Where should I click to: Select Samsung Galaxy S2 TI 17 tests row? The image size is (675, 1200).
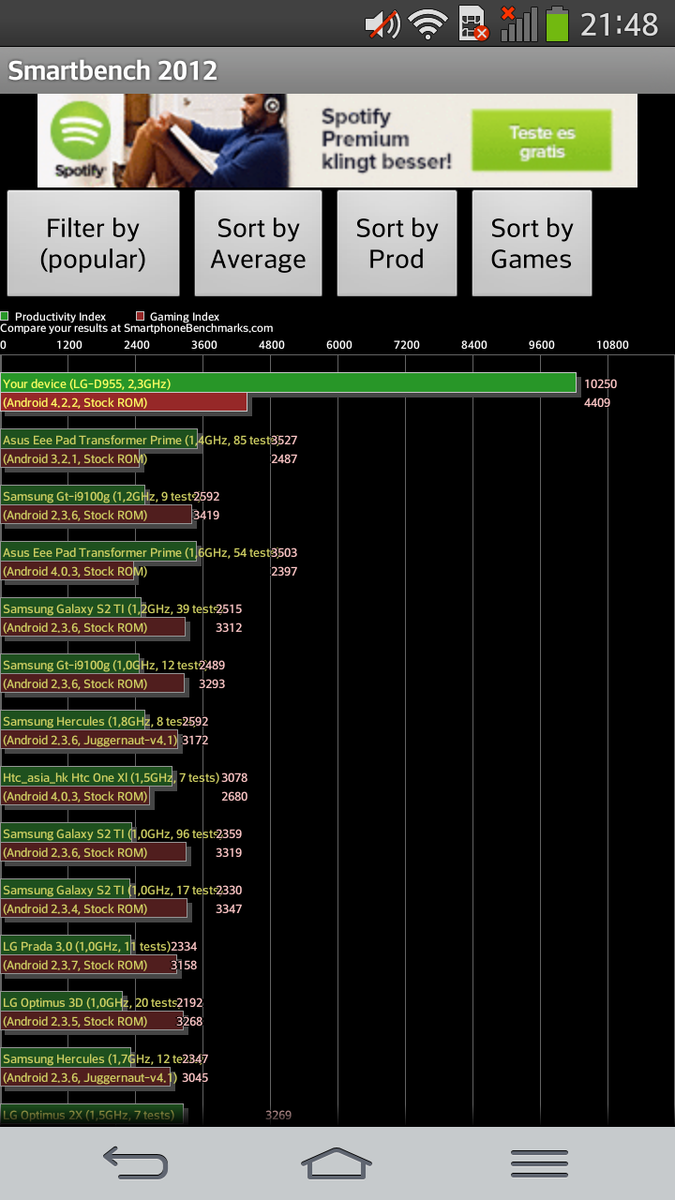point(122,899)
